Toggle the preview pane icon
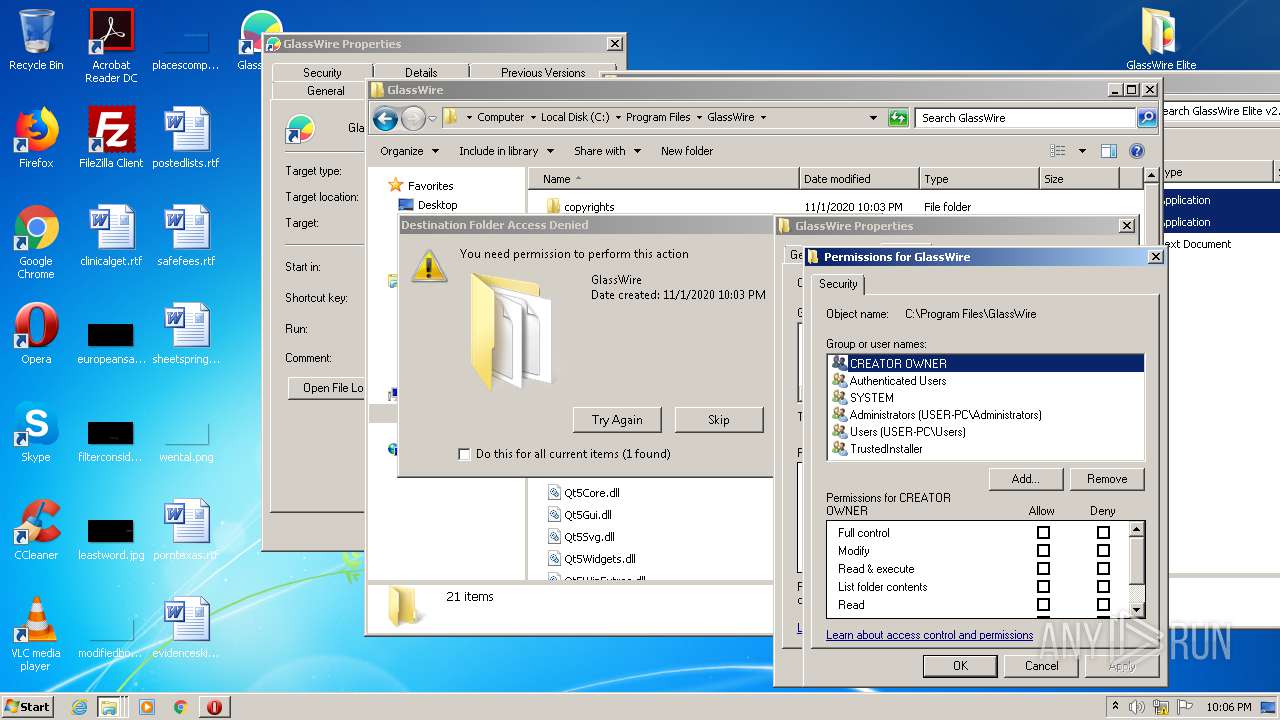 (x=1108, y=151)
